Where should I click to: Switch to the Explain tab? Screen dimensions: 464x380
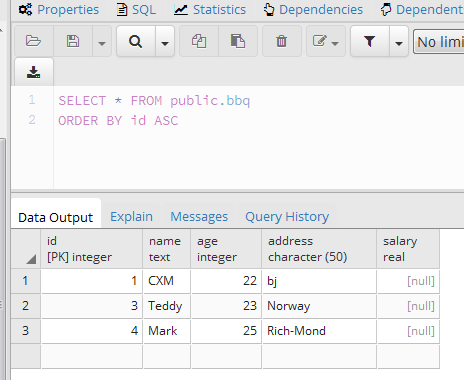point(131,217)
